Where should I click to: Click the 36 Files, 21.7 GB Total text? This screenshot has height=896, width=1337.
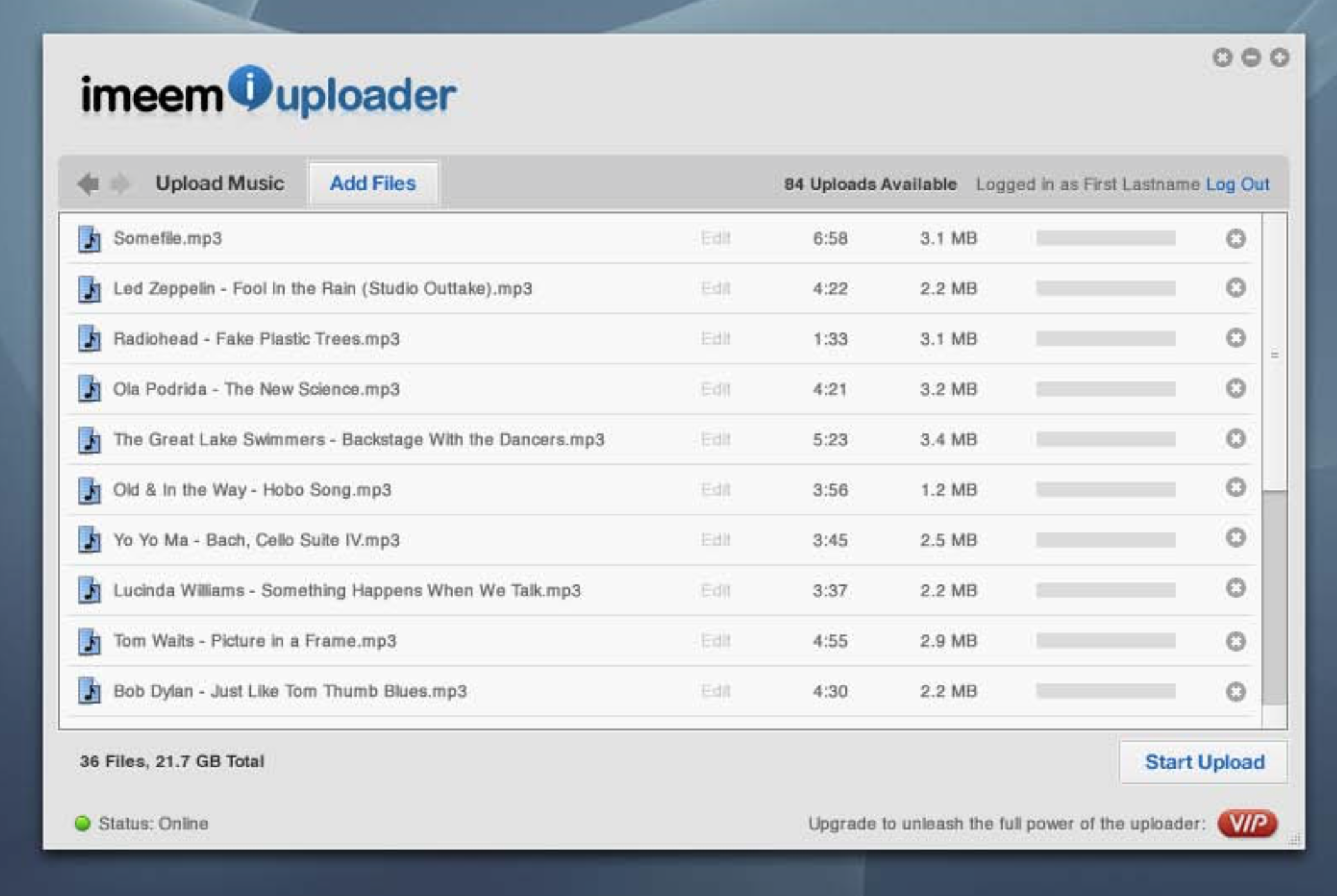(172, 762)
